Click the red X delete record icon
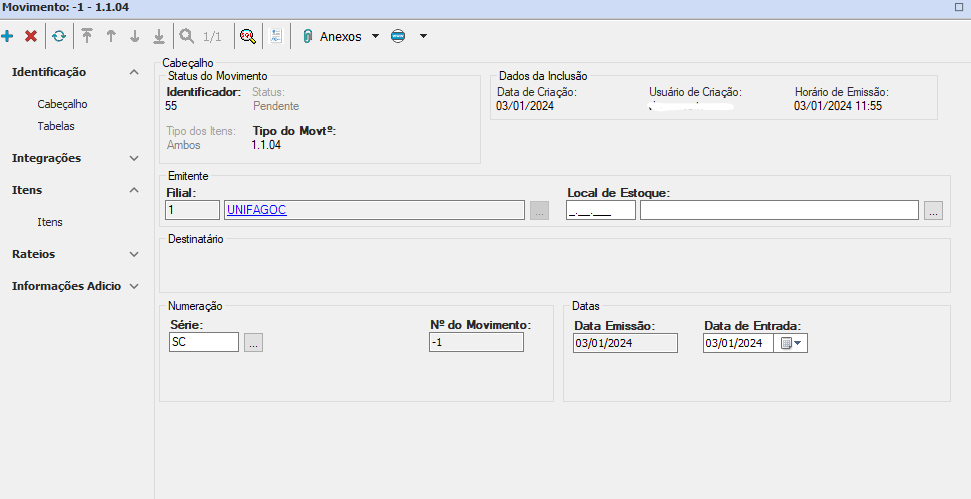This screenshot has height=499, width=971. click(31, 36)
